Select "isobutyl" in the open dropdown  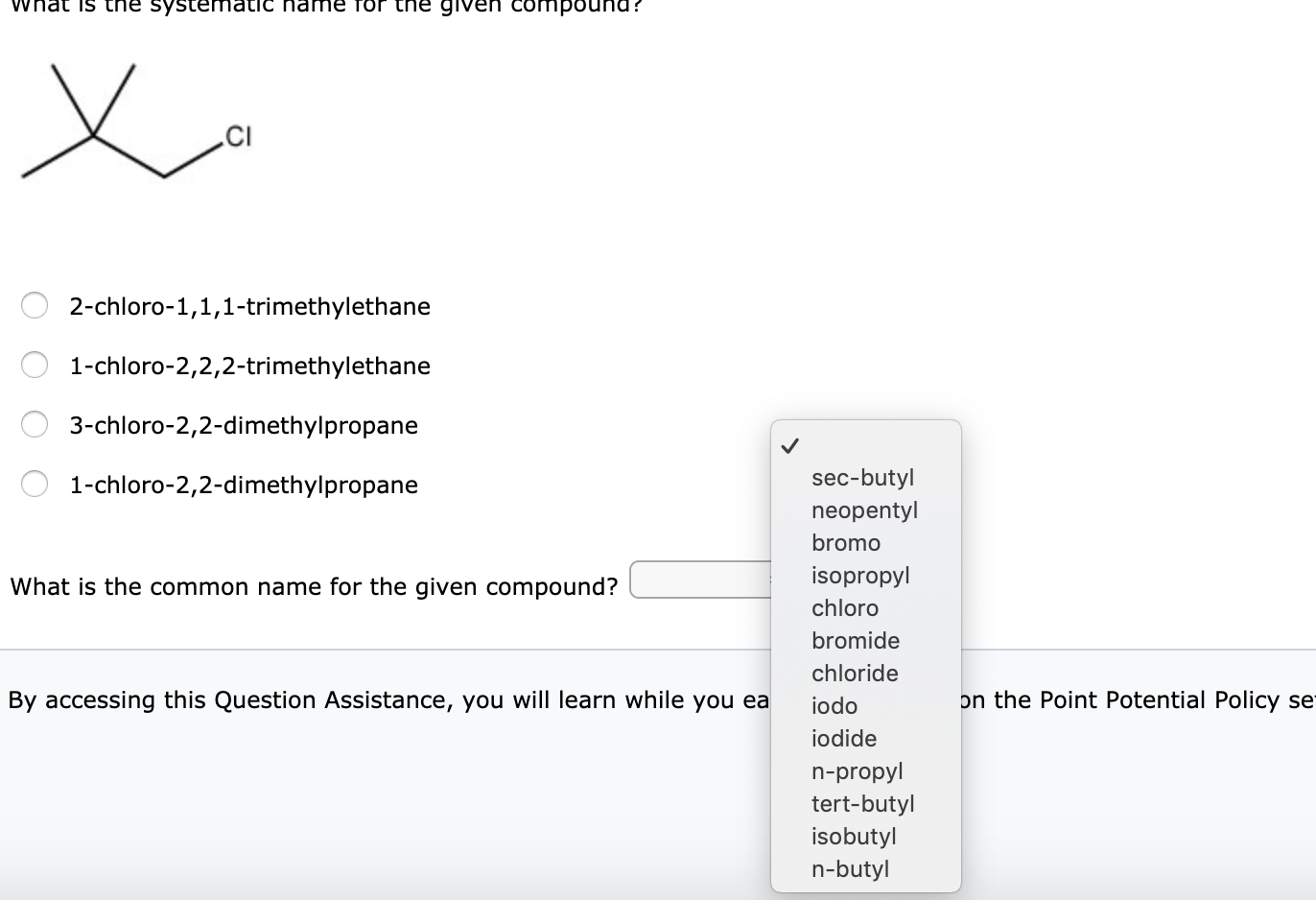(855, 836)
